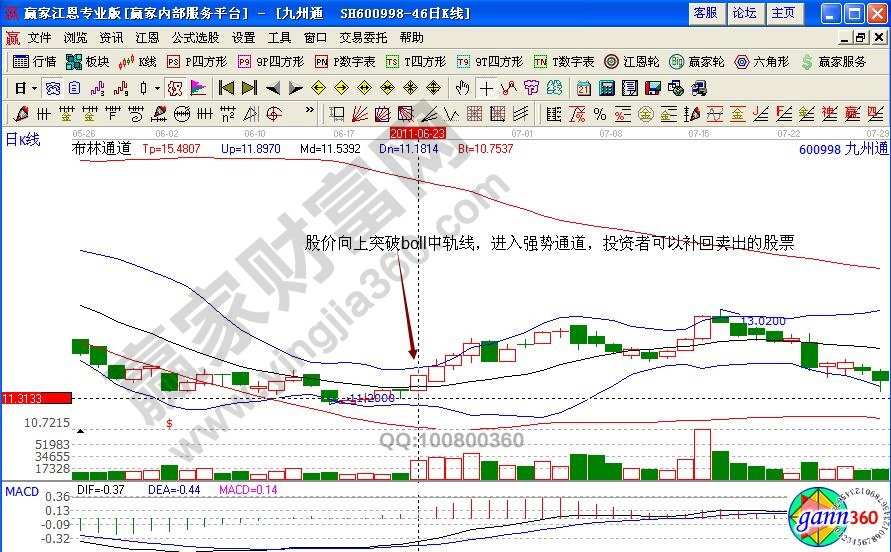Open the 帮助 menu

tap(411, 38)
